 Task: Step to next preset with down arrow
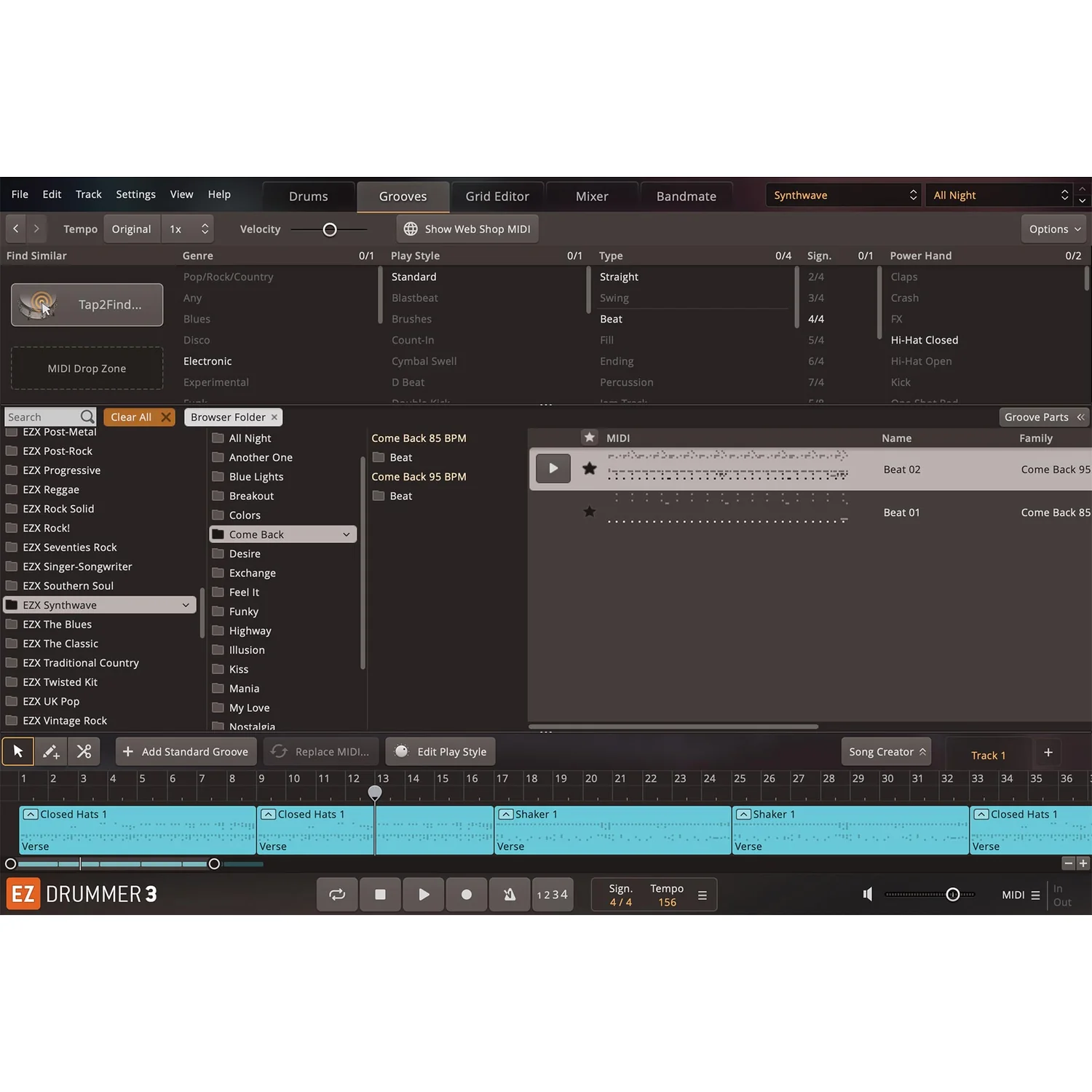[1083, 201]
